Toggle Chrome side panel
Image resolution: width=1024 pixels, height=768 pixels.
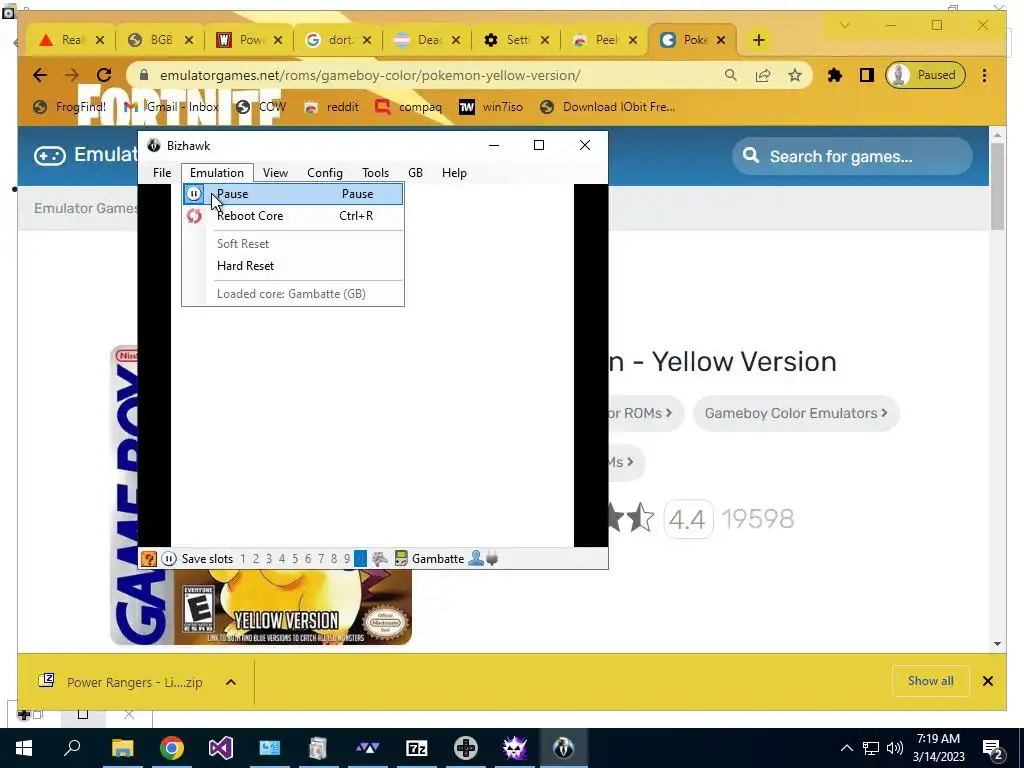tap(867, 75)
